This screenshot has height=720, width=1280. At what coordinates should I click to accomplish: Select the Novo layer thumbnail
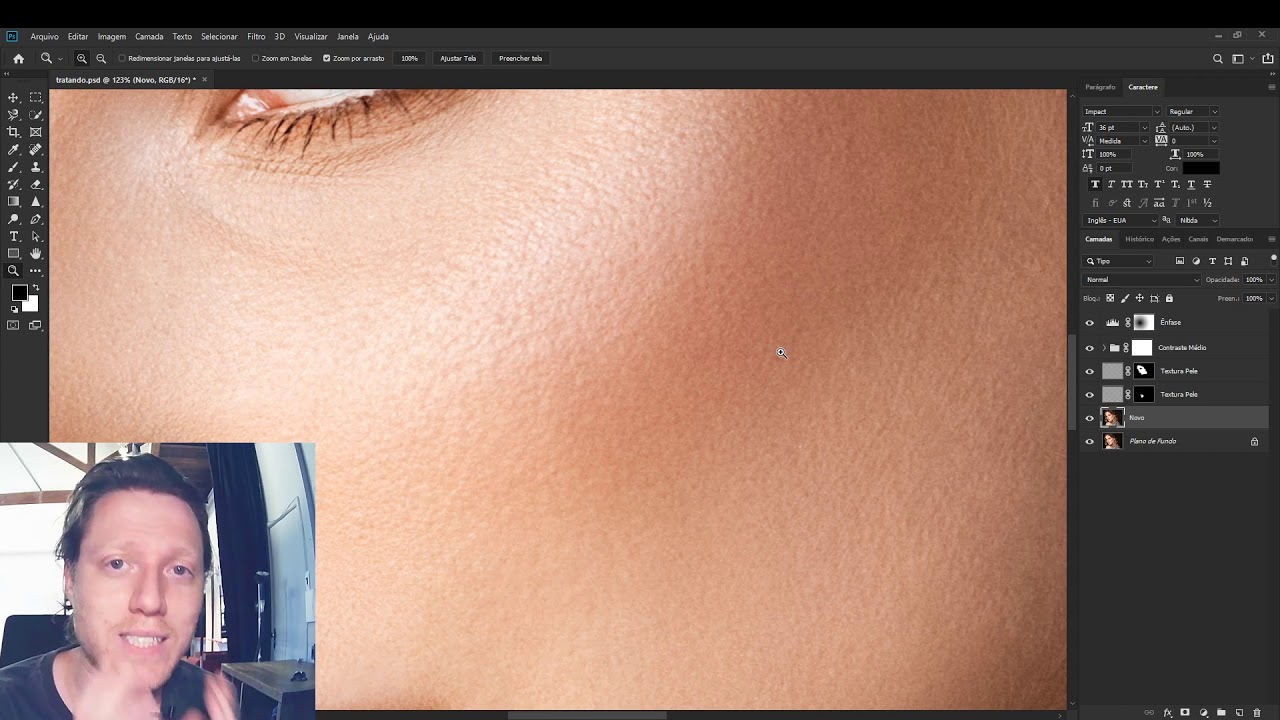coord(1112,418)
